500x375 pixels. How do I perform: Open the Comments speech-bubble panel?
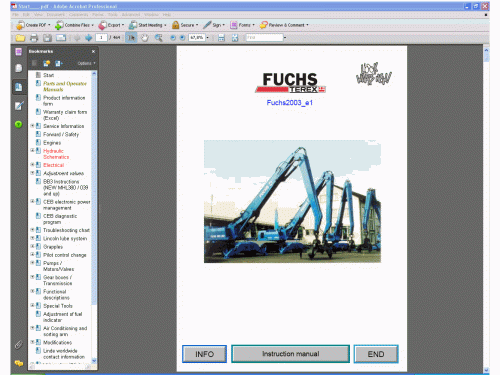pyautogui.click(x=19, y=363)
